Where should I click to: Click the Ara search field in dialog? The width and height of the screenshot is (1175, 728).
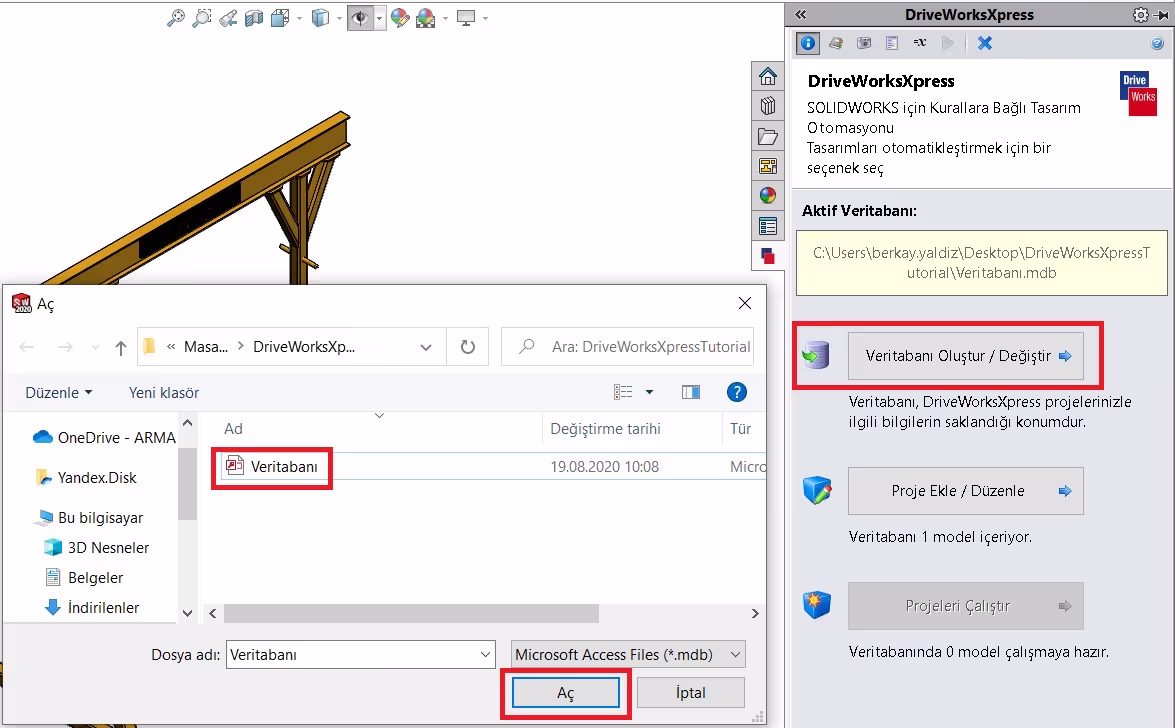click(628, 346)
